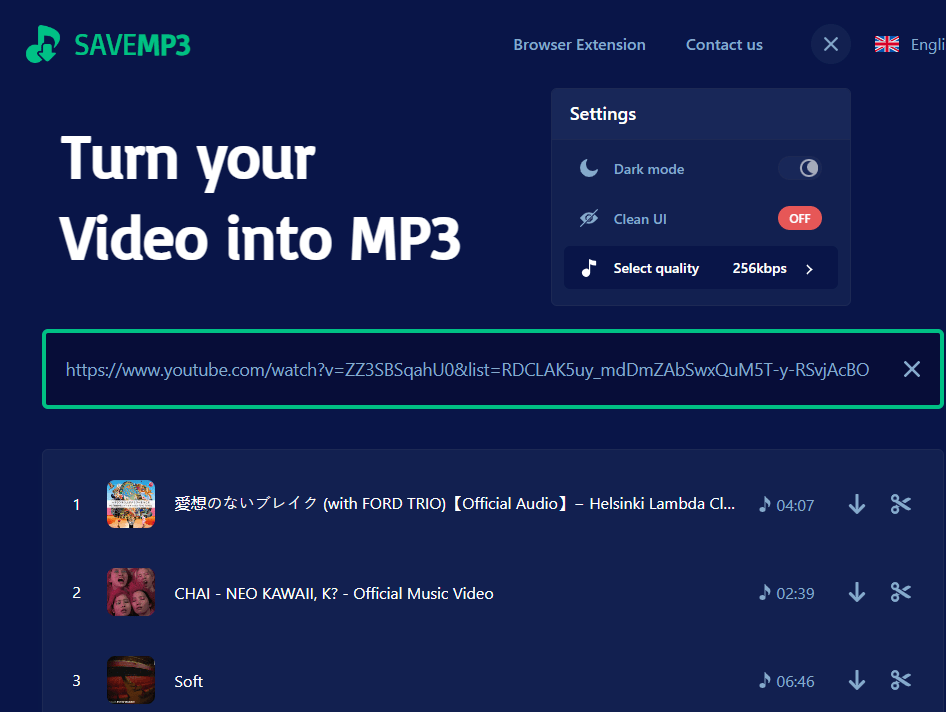Clear the YouTube URL input field
This screenshot has height=712, width=946.
point(911,369)
